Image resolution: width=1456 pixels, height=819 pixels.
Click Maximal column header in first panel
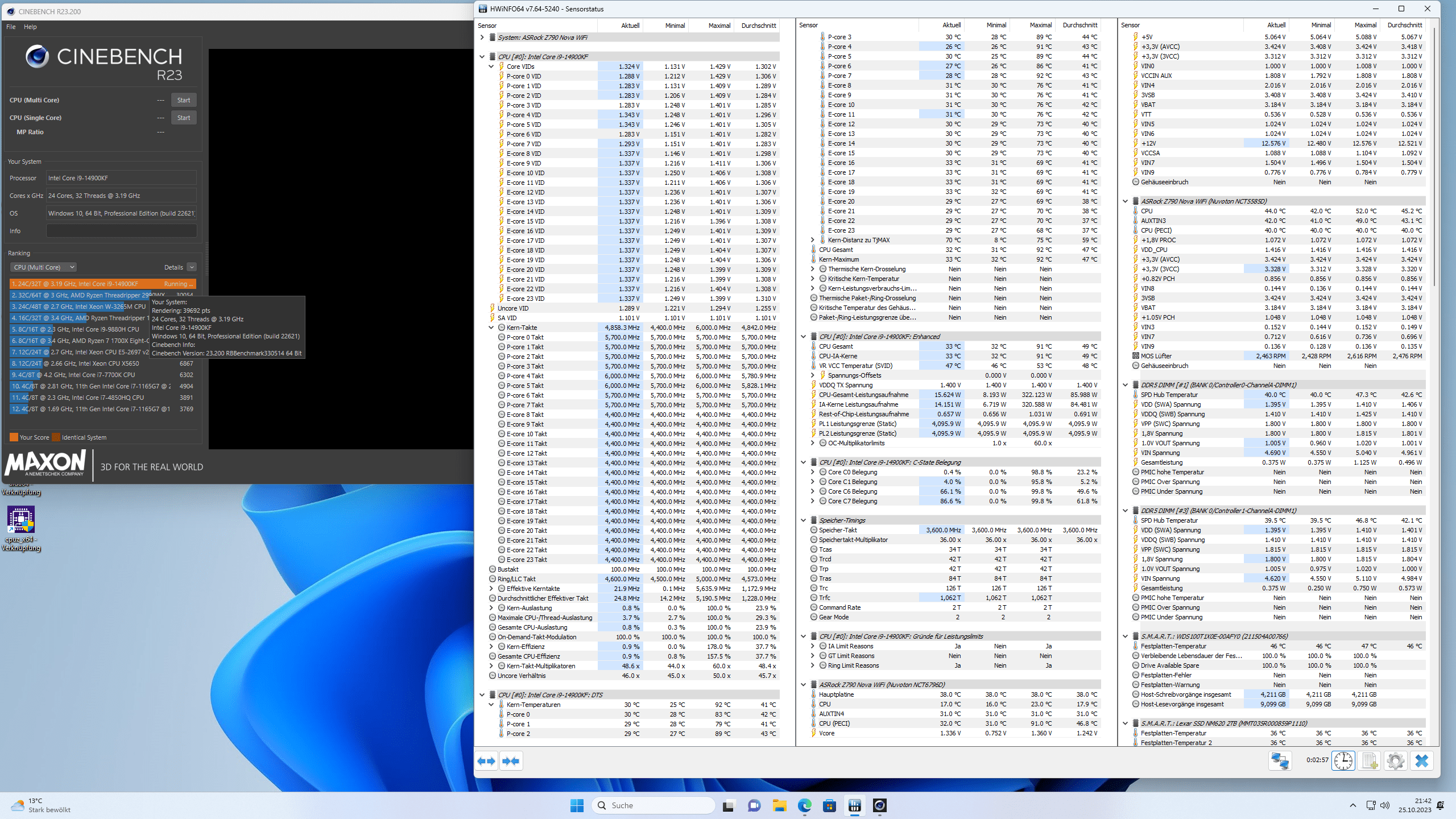712,26
